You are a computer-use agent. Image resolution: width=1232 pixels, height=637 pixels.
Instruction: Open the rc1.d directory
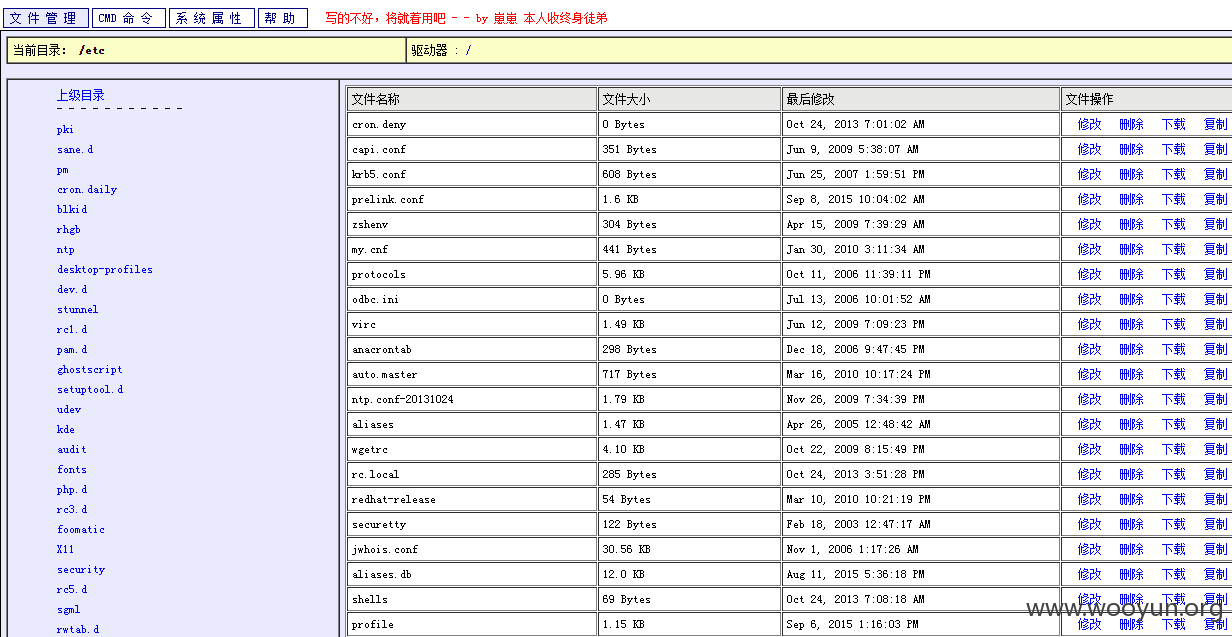[72, 330]
